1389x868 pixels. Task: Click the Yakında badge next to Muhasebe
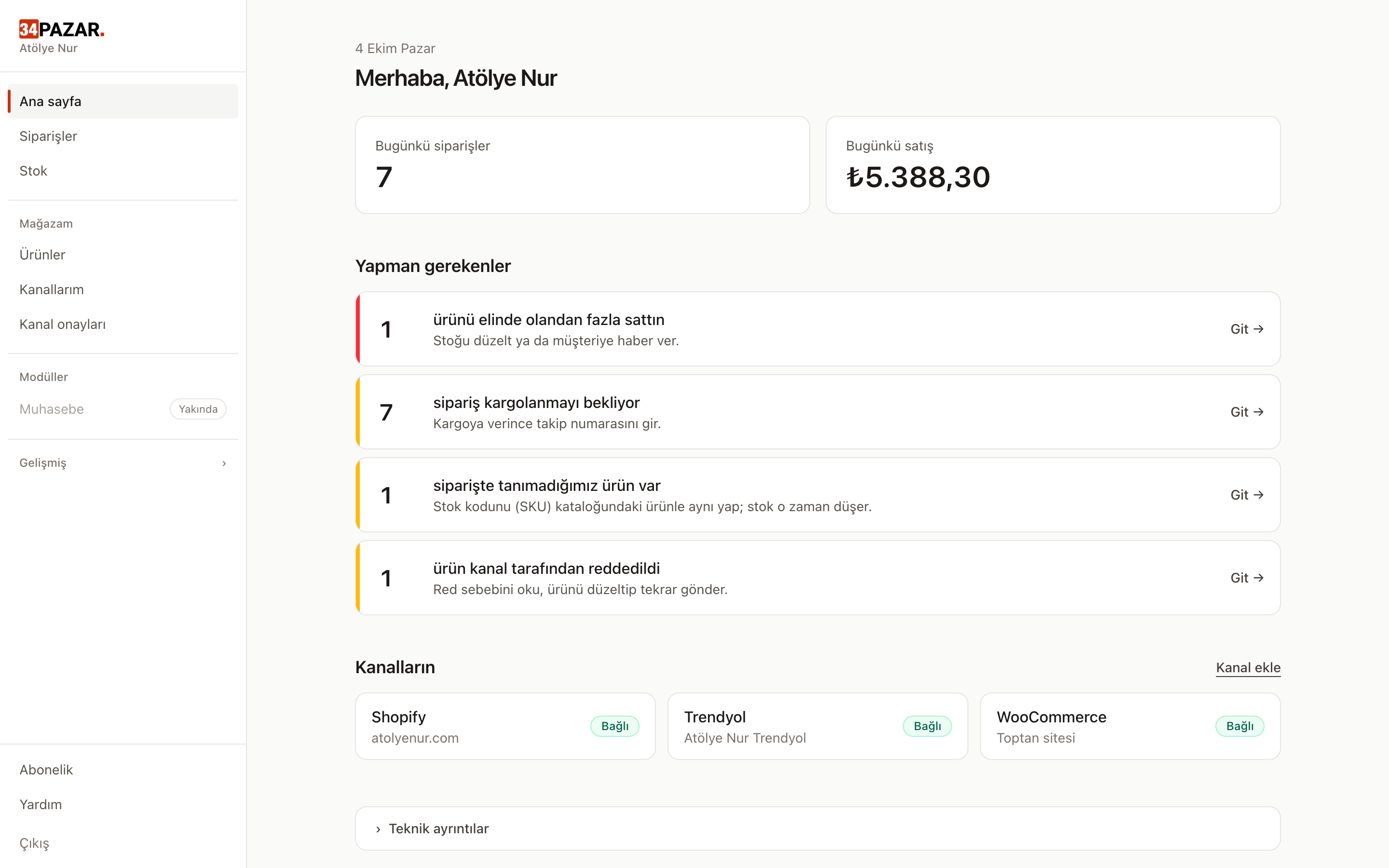coord(198,409)
